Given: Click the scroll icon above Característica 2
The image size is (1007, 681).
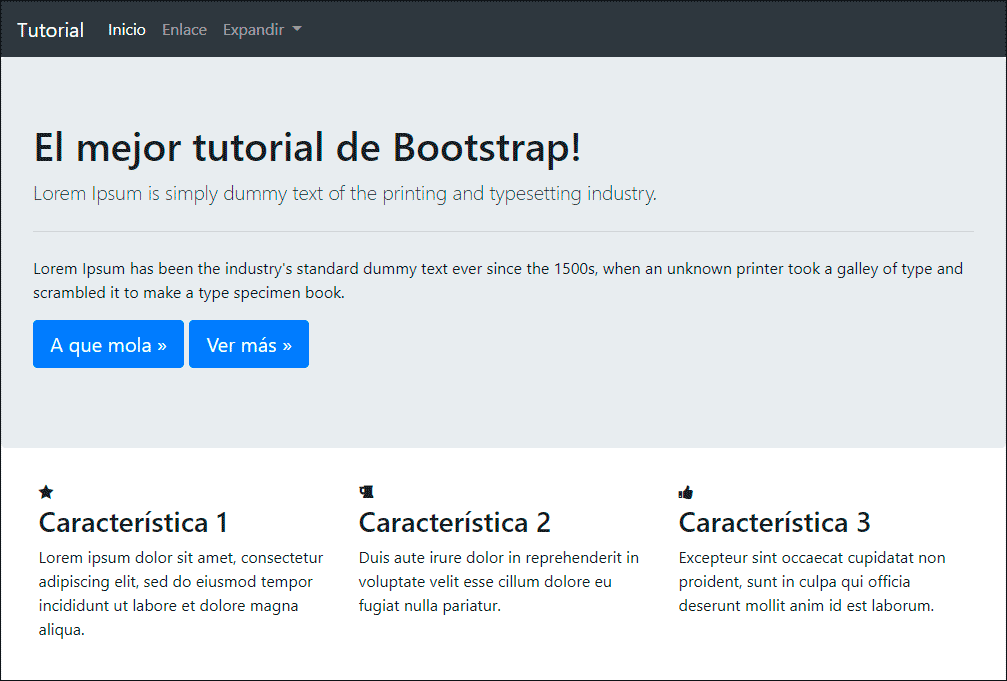Looking at the screenshot, I should pyautogui.click(x=366, y=492).
